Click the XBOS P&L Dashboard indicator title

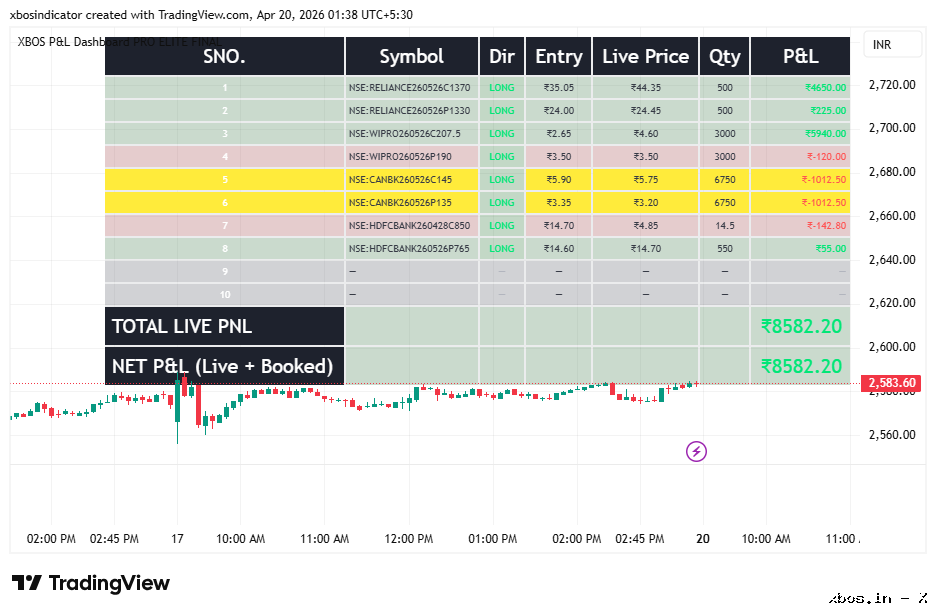[119, 42]
